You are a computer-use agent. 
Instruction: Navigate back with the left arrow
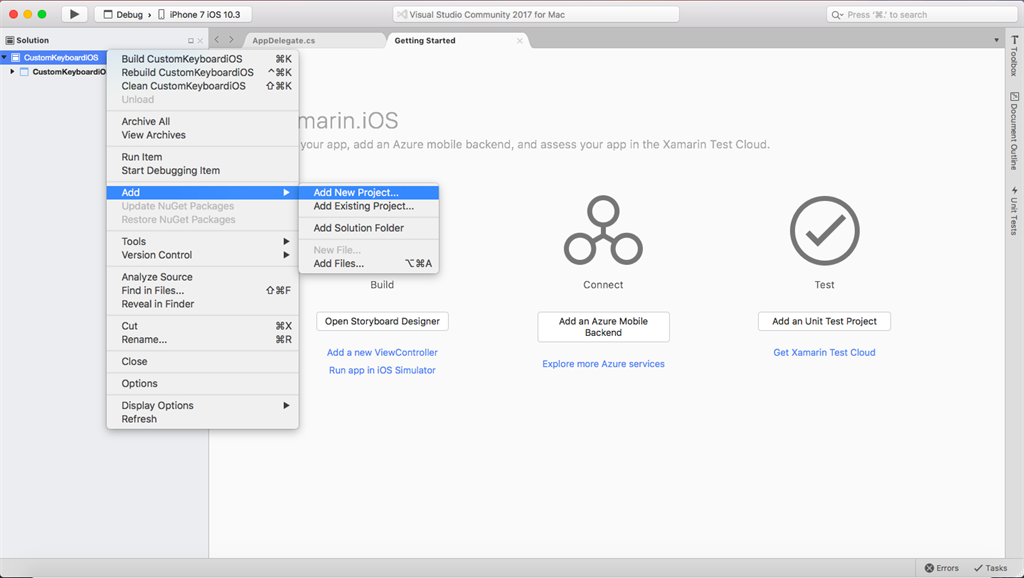[x=217, y=40]
